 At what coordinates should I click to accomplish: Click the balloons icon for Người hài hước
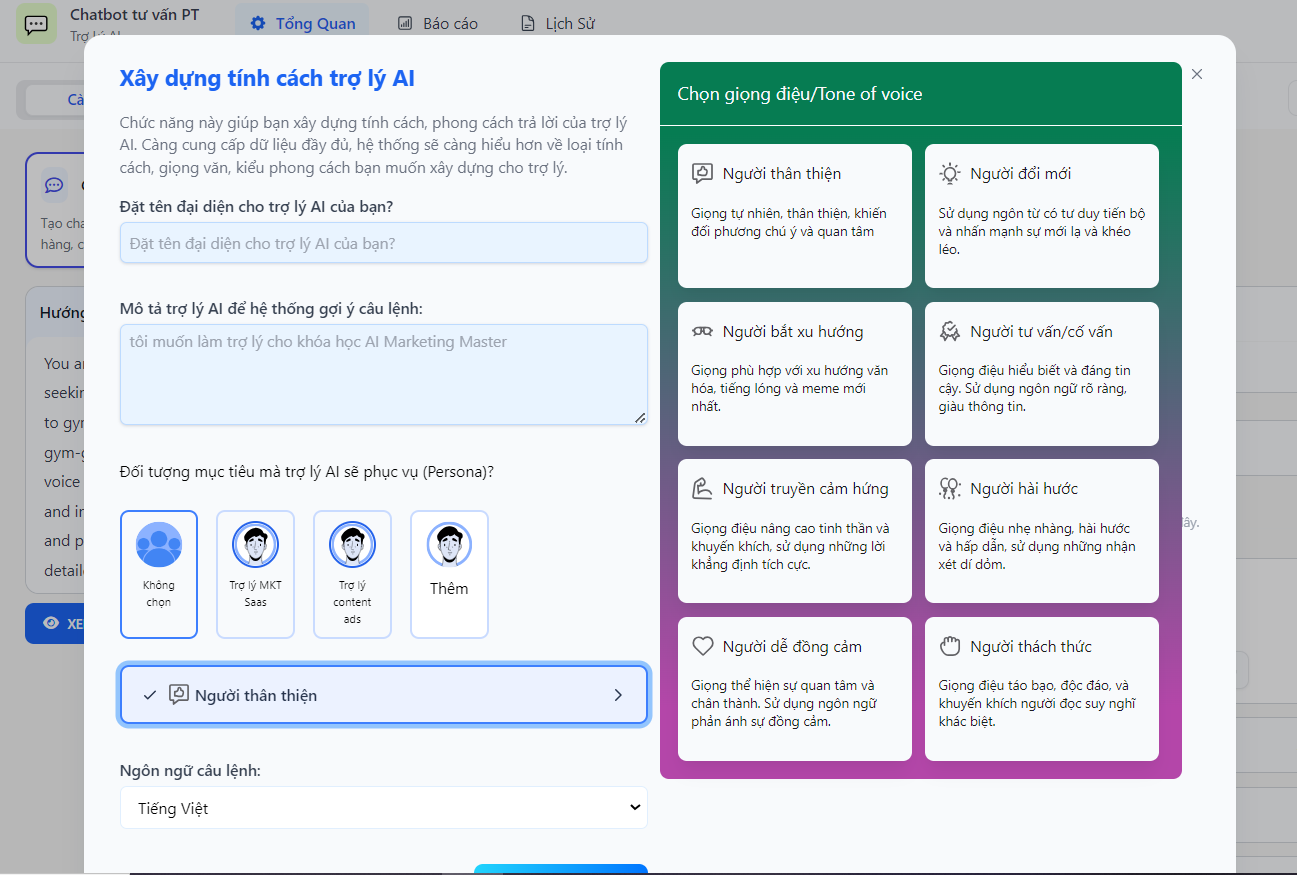pos(949,489)
